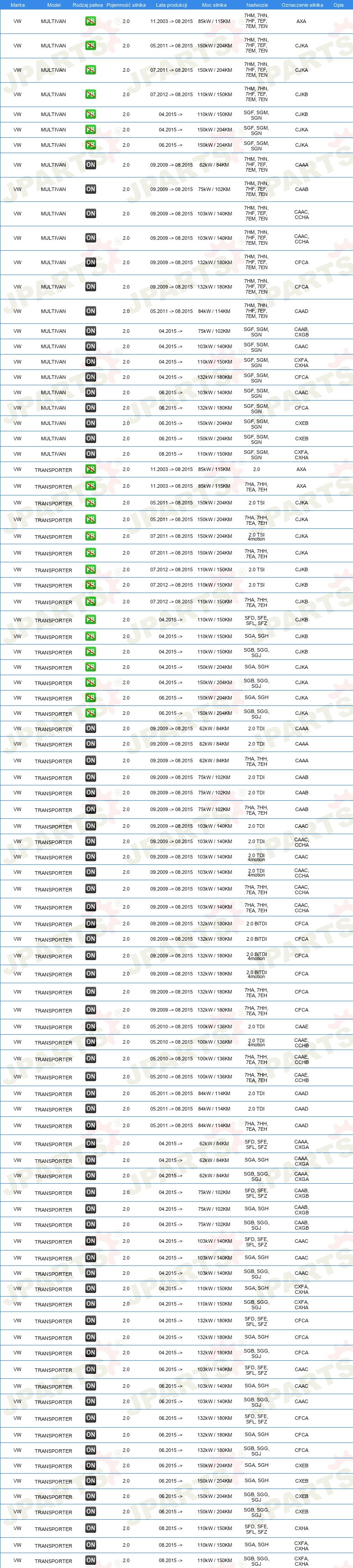Click AXA engine code in first Multivan row
This screenshot has width=353, height=1568.
click(x=301, y=21)
